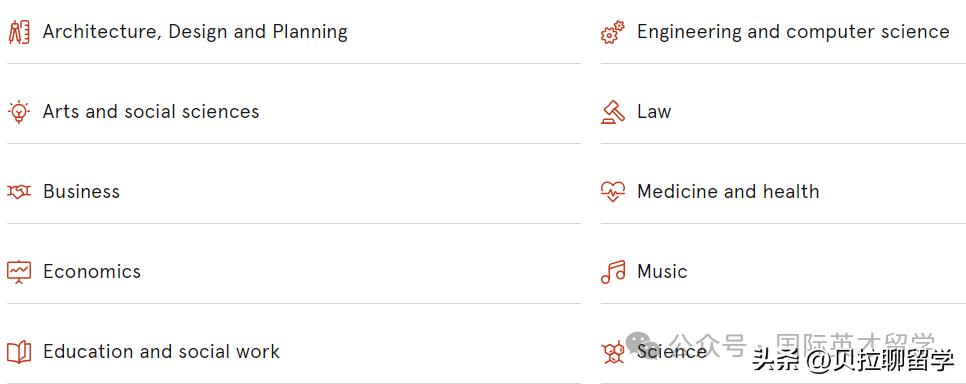Click the chart presentation Economics icon

click(x=19, y=272)
